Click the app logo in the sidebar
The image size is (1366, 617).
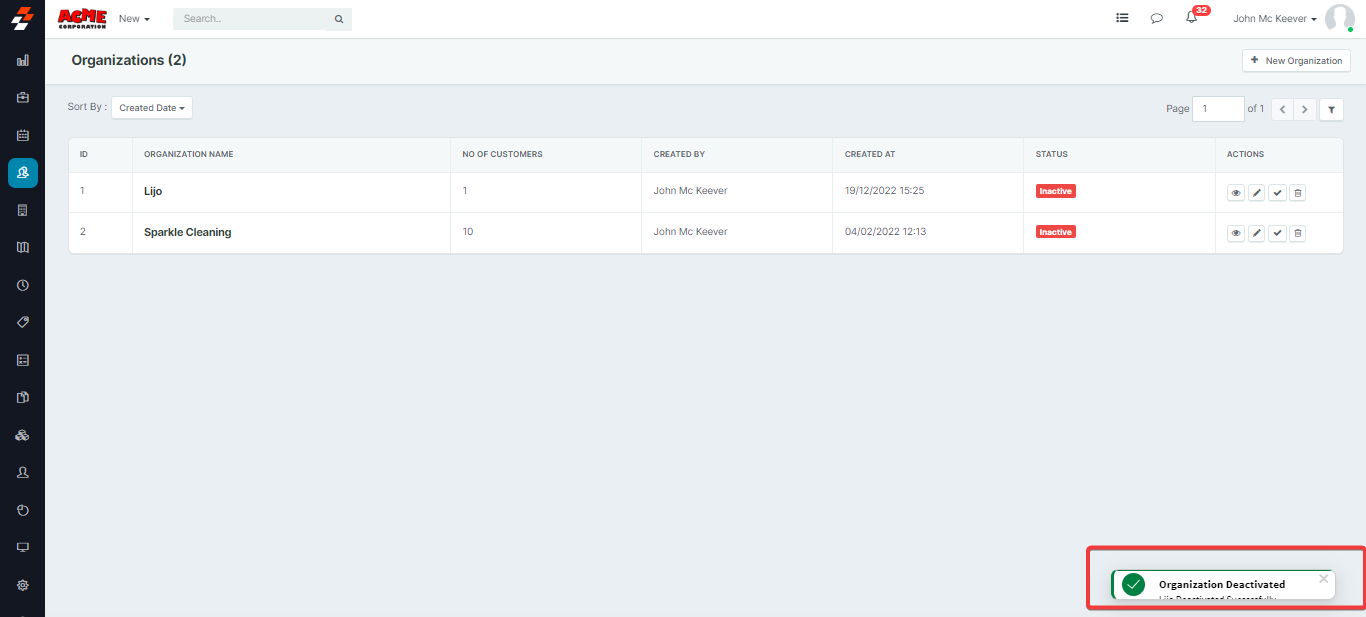(22, 18)
